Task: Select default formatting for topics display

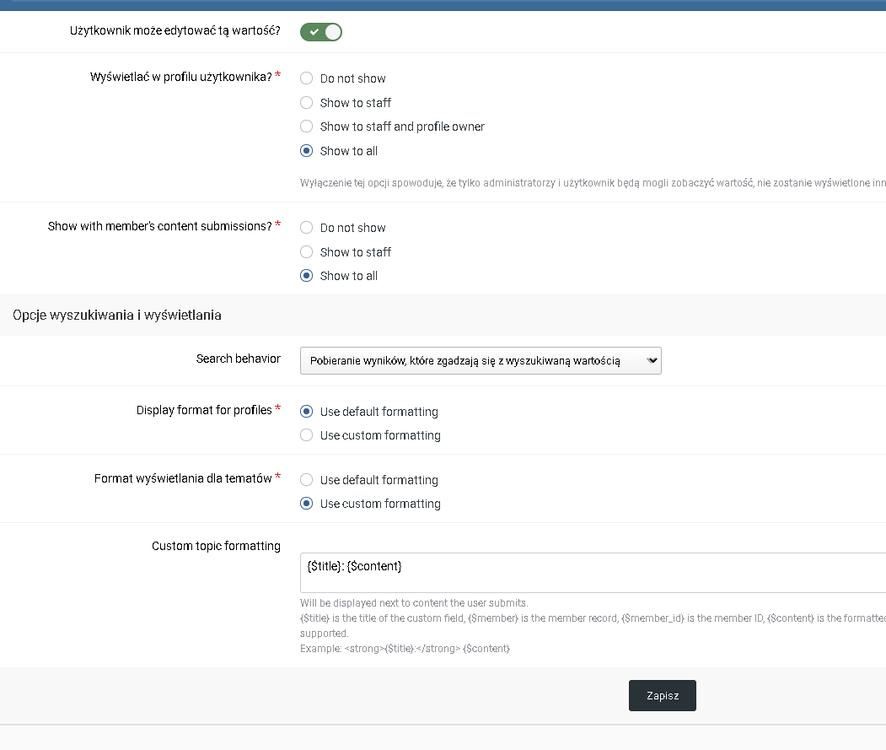Action: click(307, 480)
